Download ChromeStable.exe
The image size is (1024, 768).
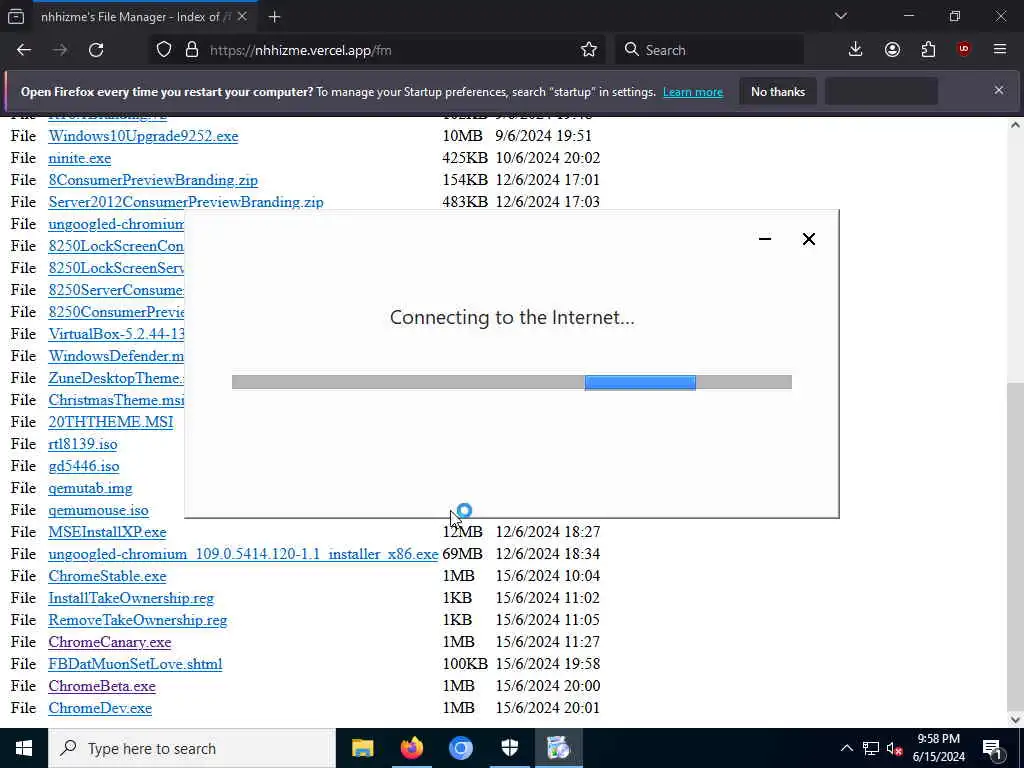coord(107,576)
